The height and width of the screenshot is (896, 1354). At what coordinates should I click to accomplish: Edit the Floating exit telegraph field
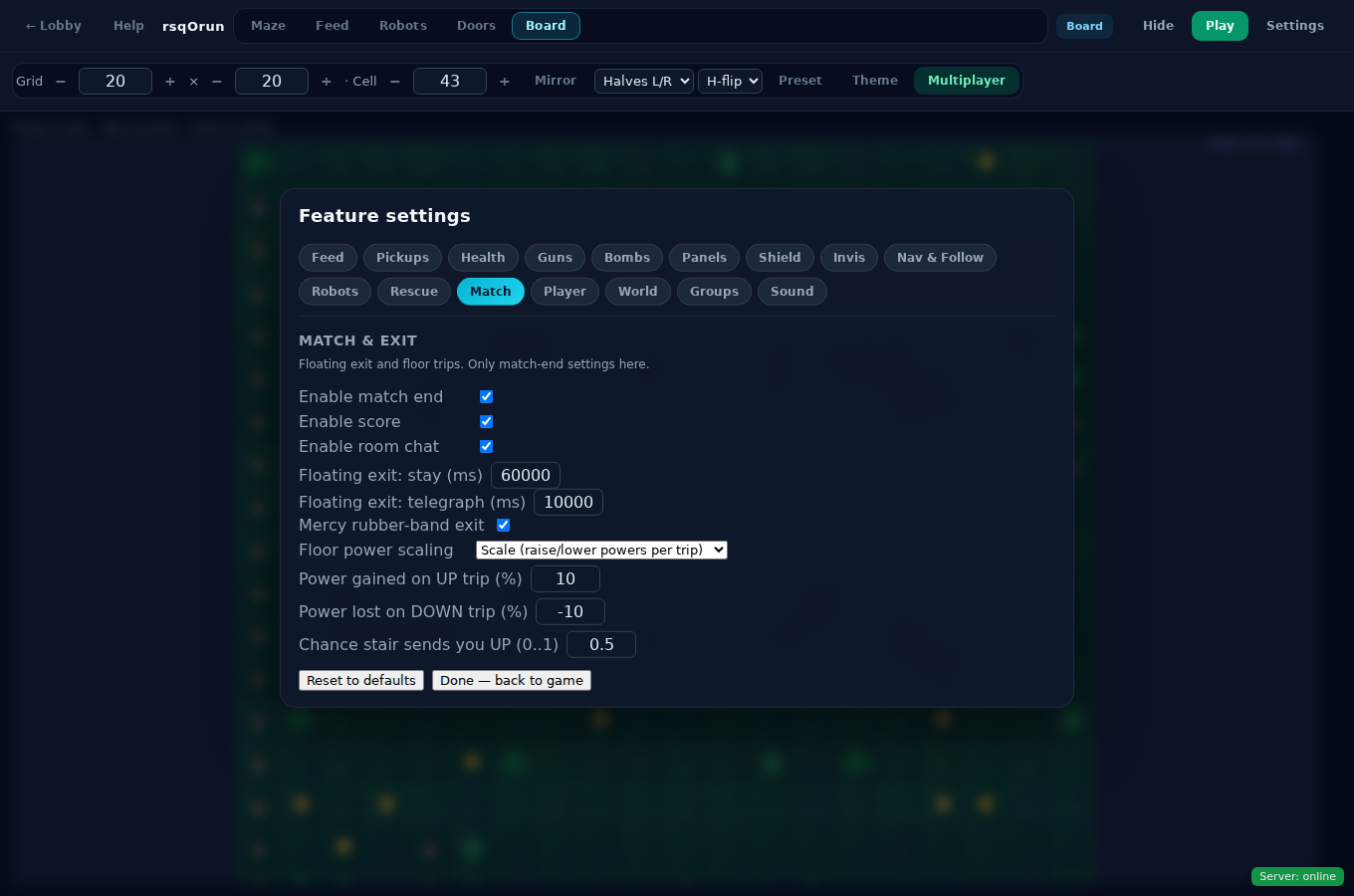(568, 502)
